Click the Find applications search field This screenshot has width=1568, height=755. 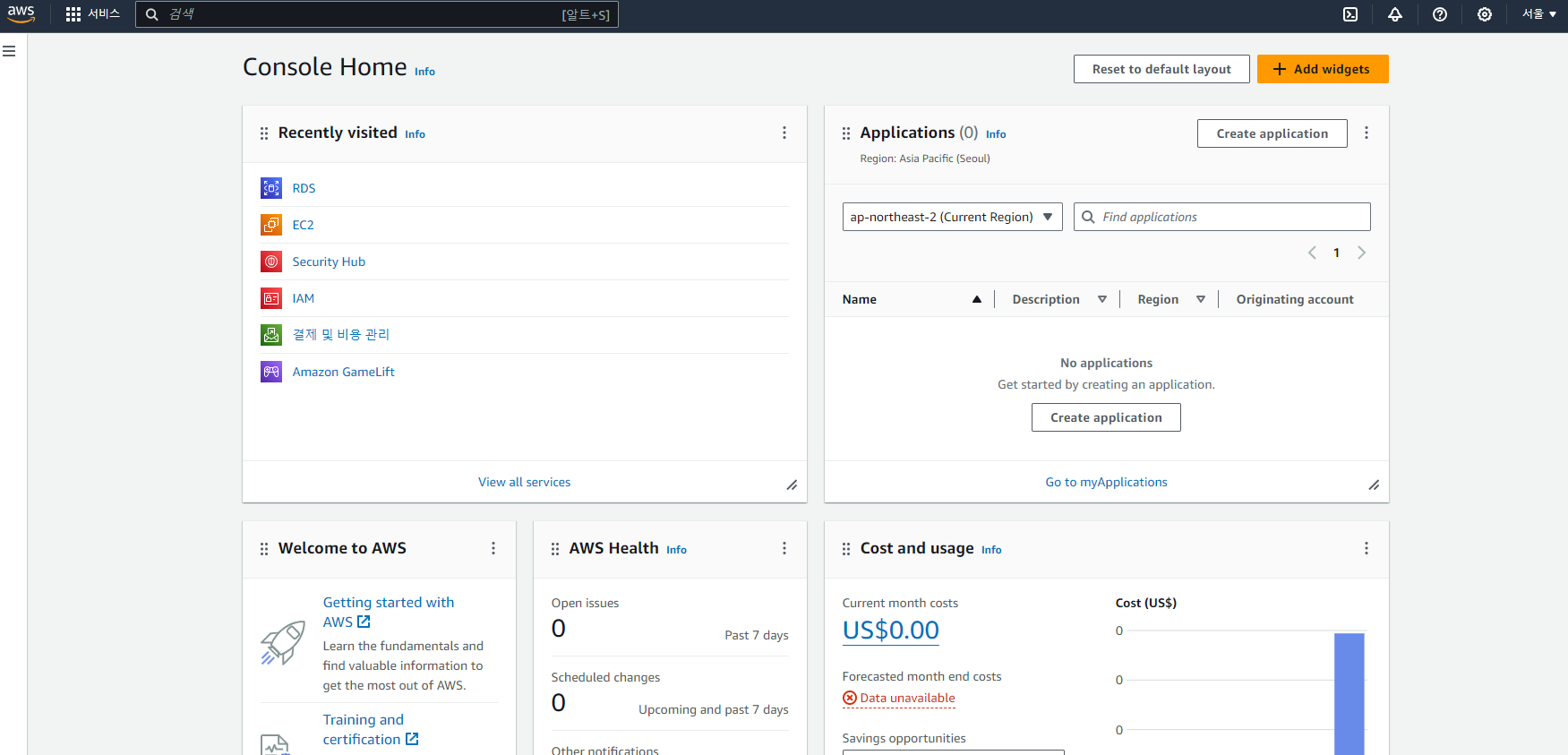tap(1222, 217)
